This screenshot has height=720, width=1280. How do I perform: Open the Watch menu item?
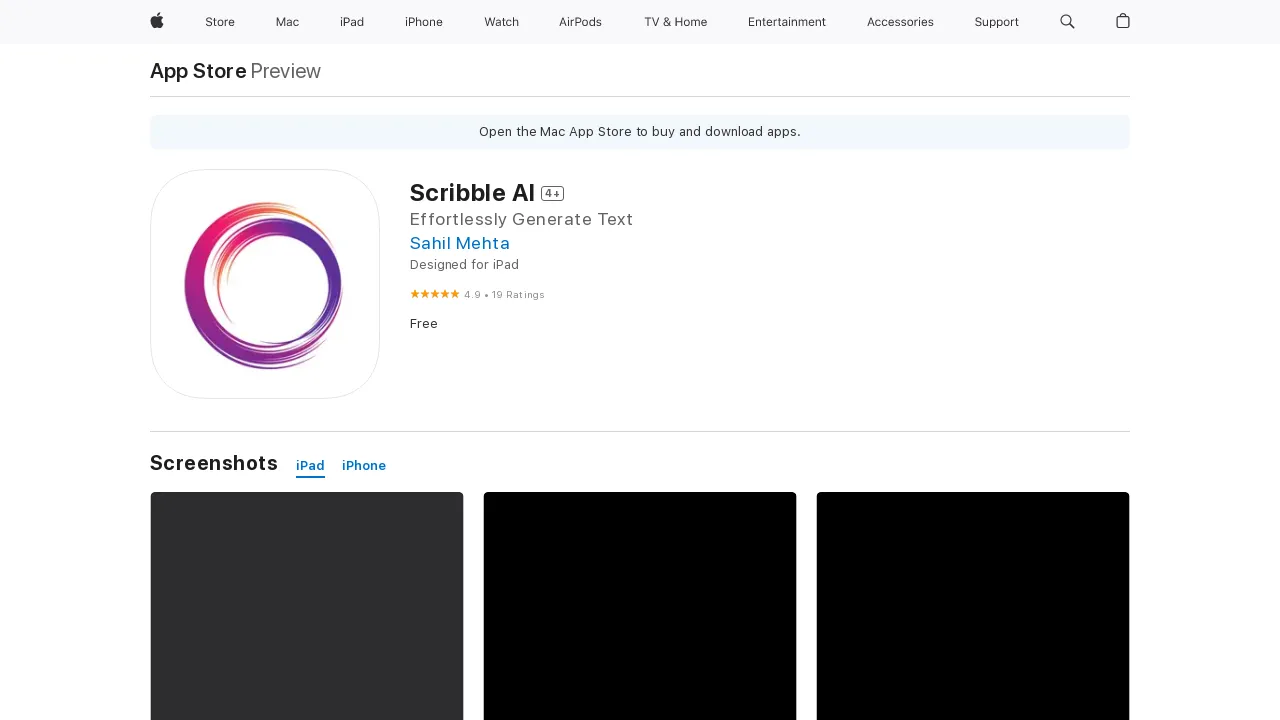coord(501,22)
